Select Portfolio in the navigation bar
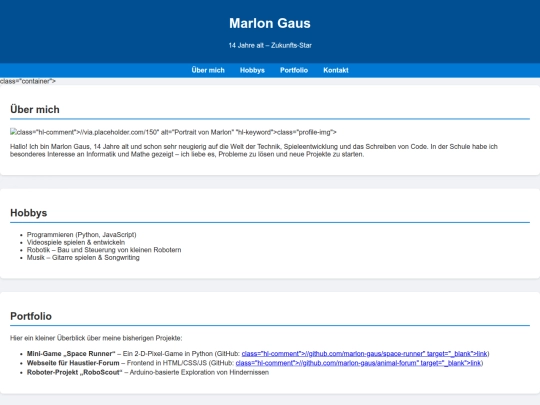Screen dimensions: 540x405 (x=294, y=70)
